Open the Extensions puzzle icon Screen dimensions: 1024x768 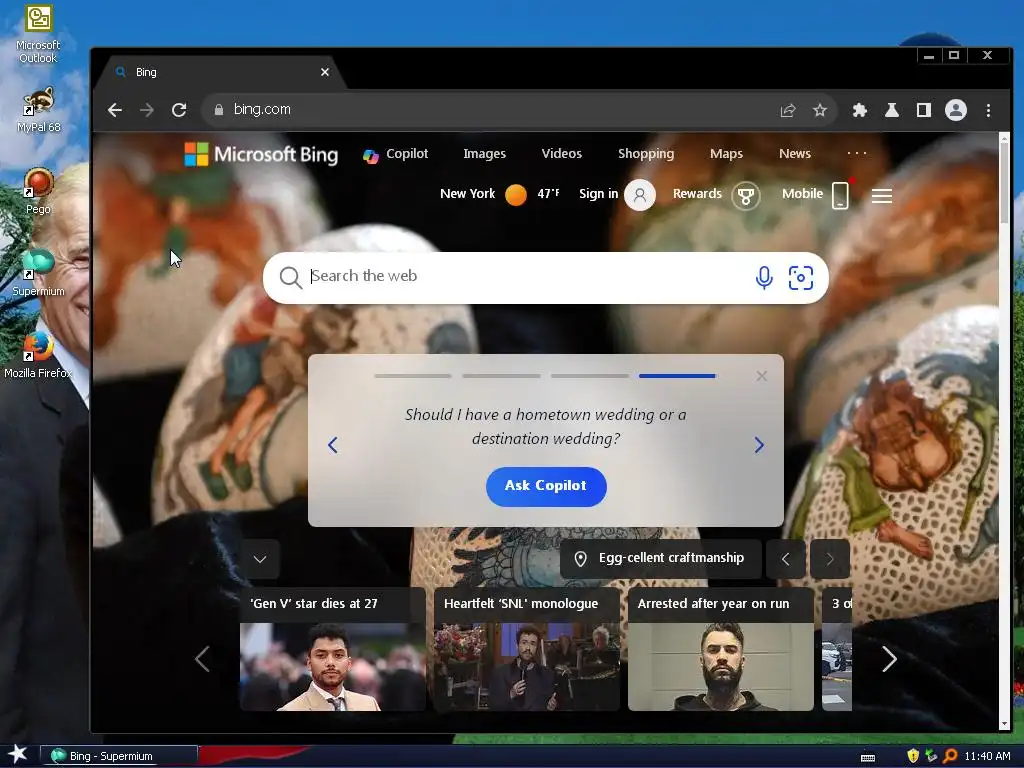point(860,110)
